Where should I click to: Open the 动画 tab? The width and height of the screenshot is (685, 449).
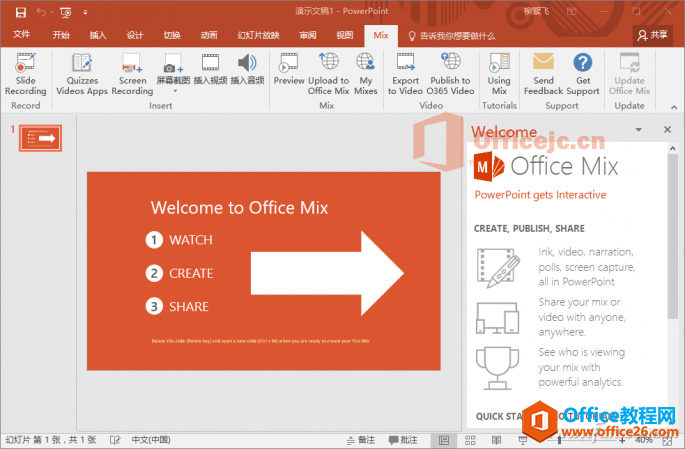click(209, 35)
